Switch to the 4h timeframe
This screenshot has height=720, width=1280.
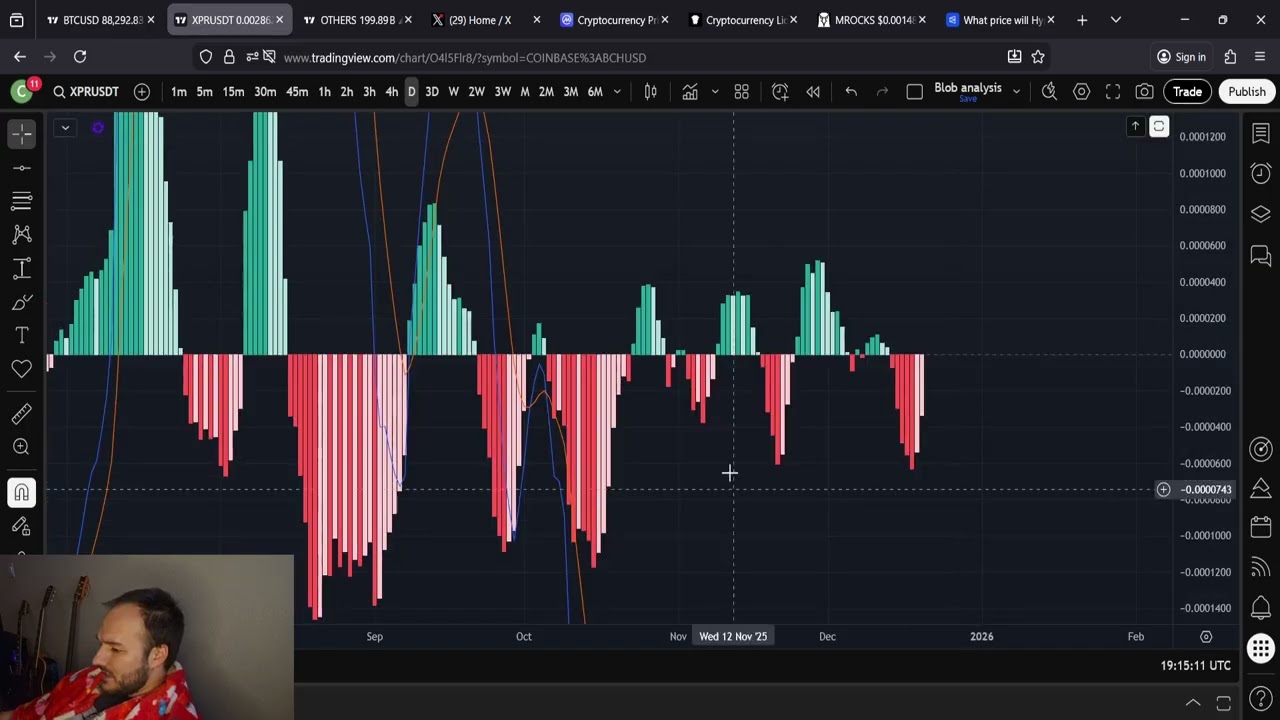pyautogui.click(x=391, y=92)
